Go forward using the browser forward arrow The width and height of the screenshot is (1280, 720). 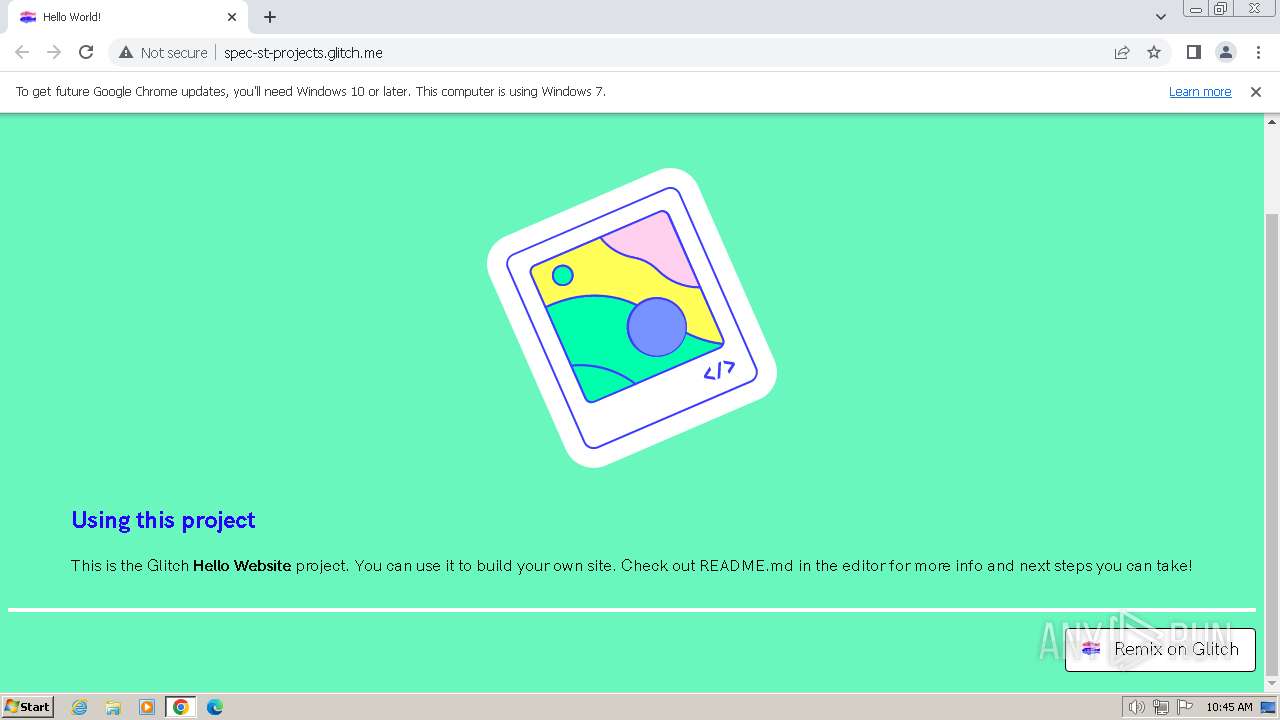[54, 52]
